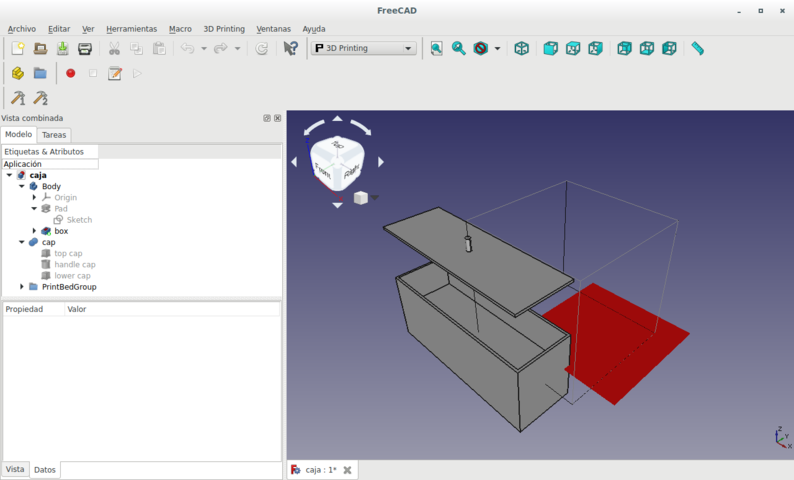Collapse the Pad tree node

click(34, 208)
